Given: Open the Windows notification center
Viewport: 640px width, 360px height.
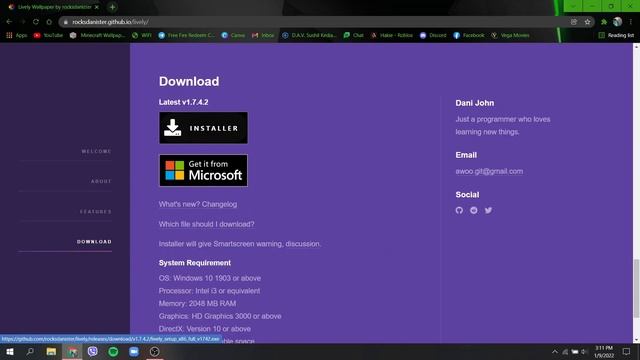Looking at the screenshot, I should point(627,351).
